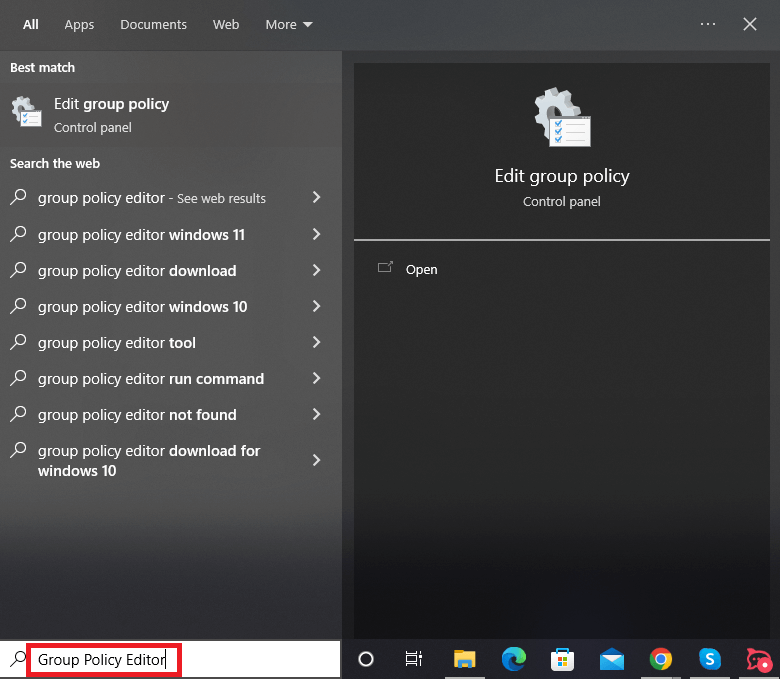Expand arrow for 'group policy editor windows 11'
Viewport: 780px width, 679px height.
tap(316, 234)
